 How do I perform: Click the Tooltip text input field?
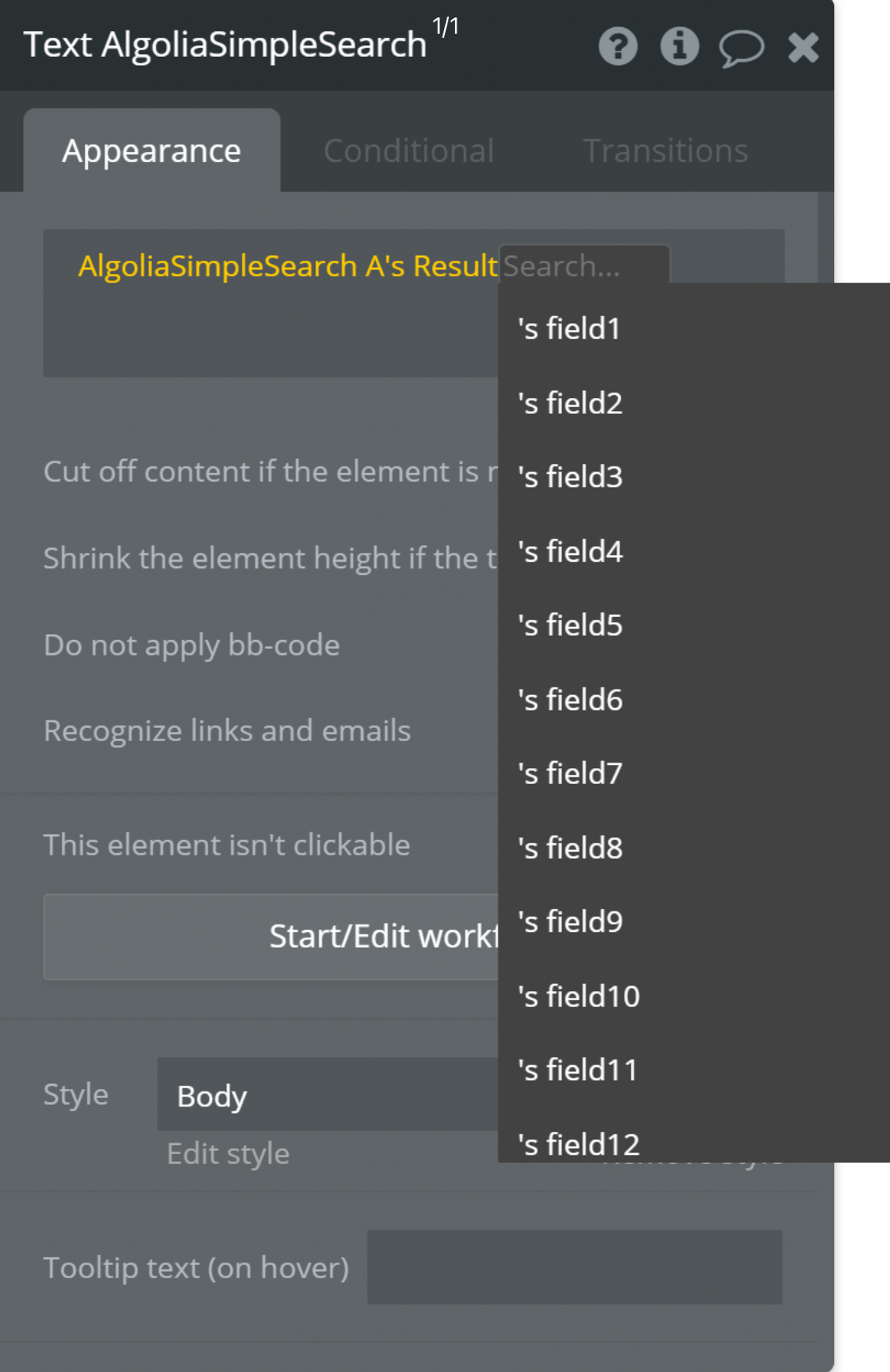coord(574,1267)
